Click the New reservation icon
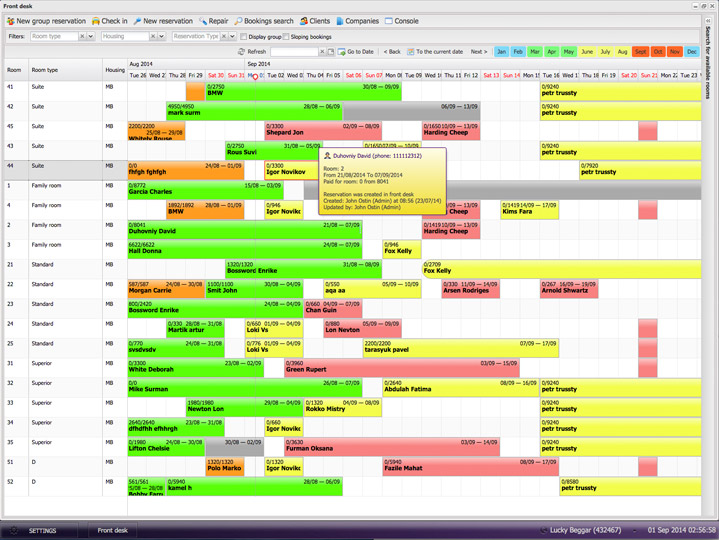719x540 pixels. (x=137, y=21)
